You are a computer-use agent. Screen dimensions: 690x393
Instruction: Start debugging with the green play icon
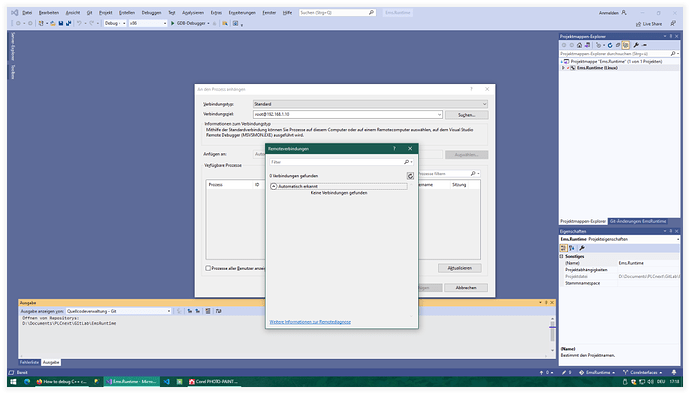pyautogui.click(x=172, y=23)
